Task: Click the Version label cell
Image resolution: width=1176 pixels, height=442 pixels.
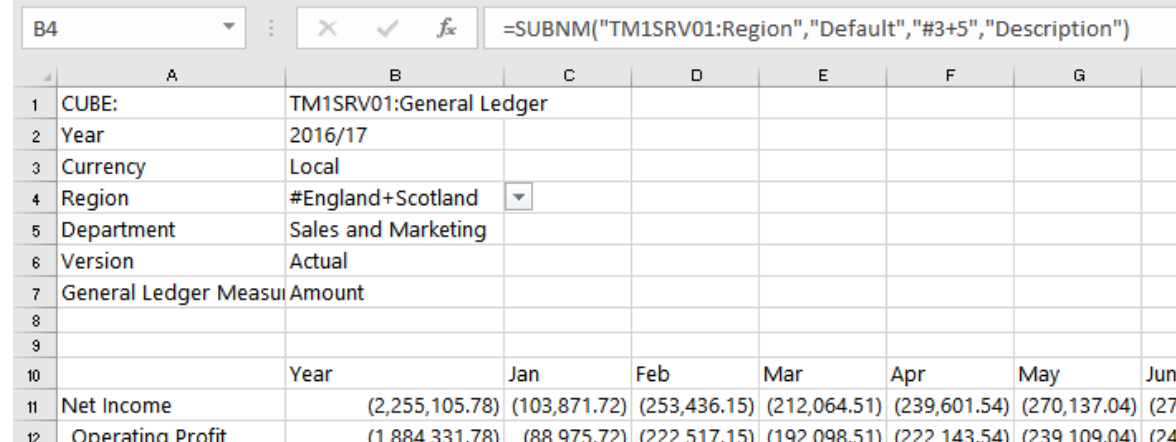Action: coord(172,261)
